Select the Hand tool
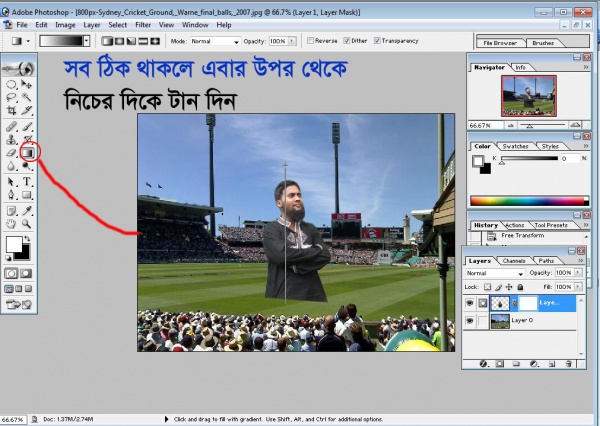 pyautogui.click(x=12, y=224)
